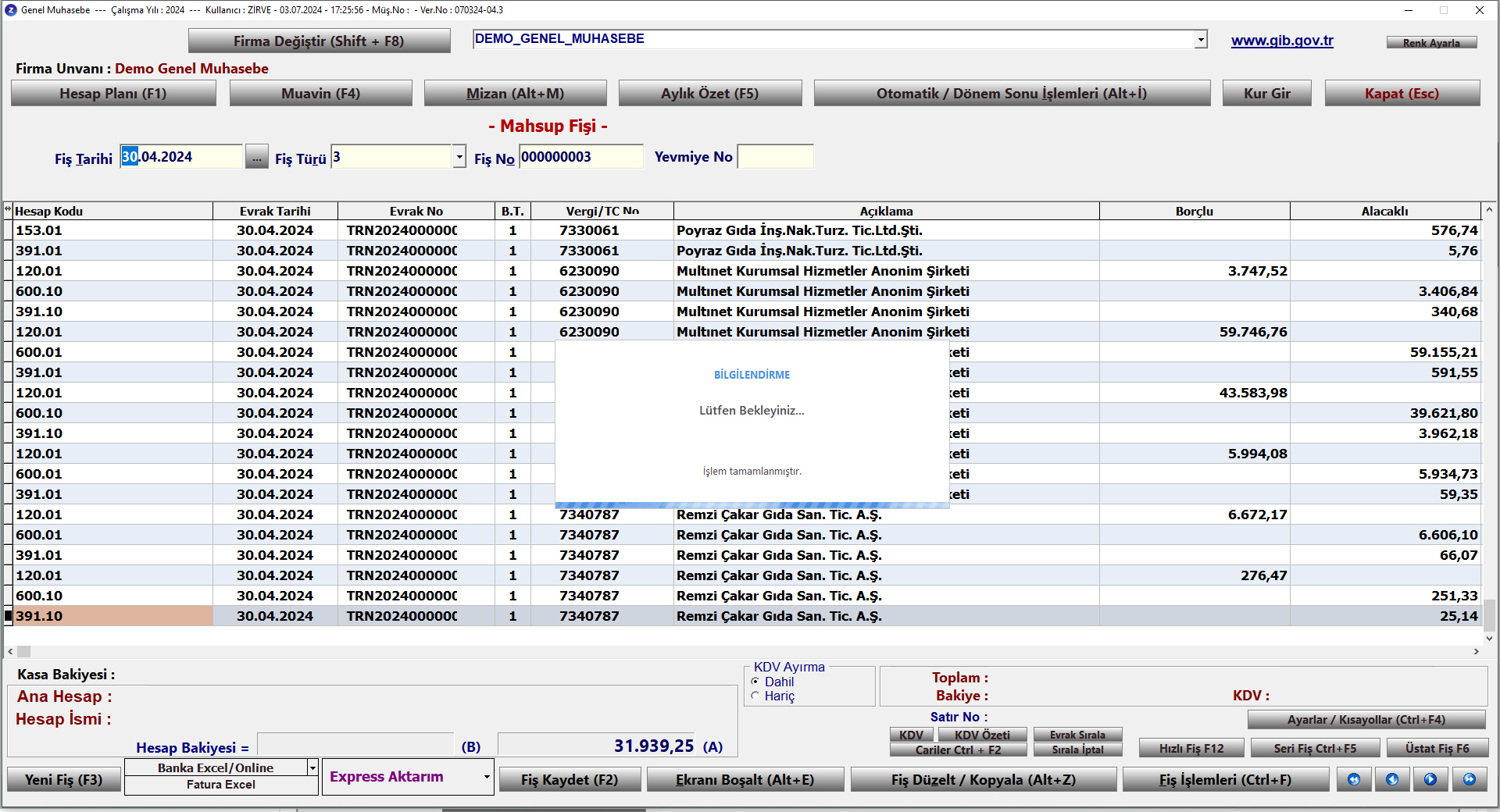The height and width of the screenshot is (812, 1500).
Task: Expand the Express Aktarım dropdown
Action: click(x=486, y=777)
